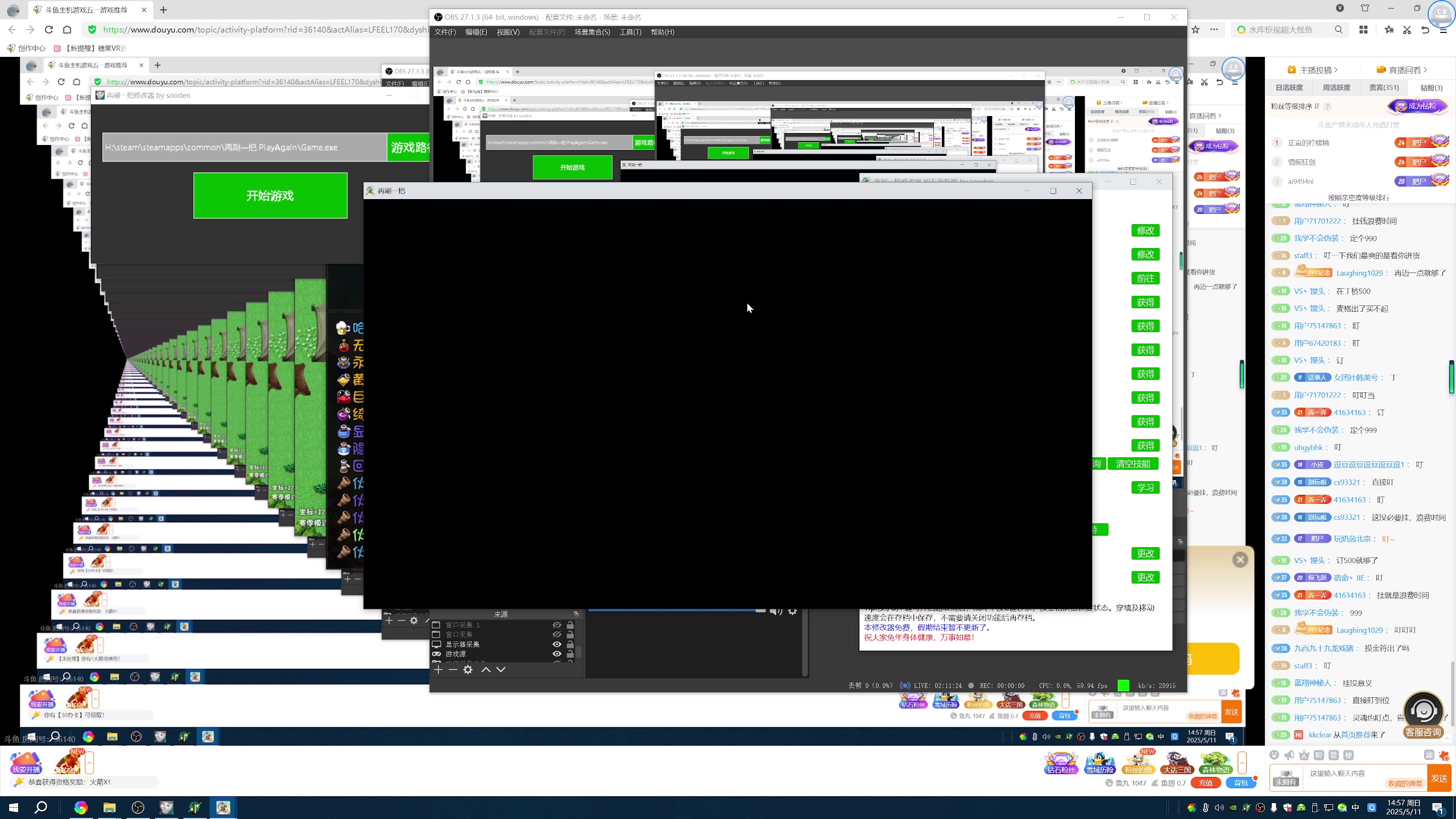Expand 主播投稿 section
The image size is (1456, 819).
coord(1312,70)
